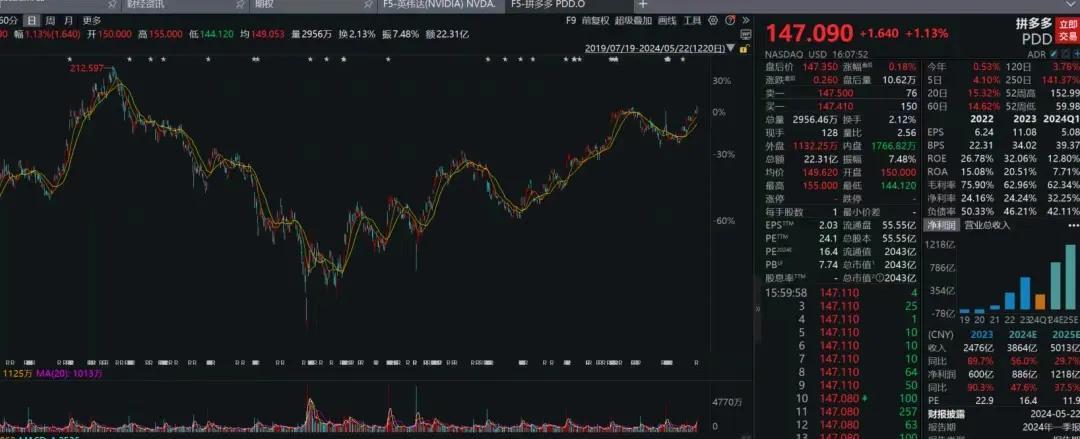Click the last price 147.090
1080x439 pixels.
[809, 32]
